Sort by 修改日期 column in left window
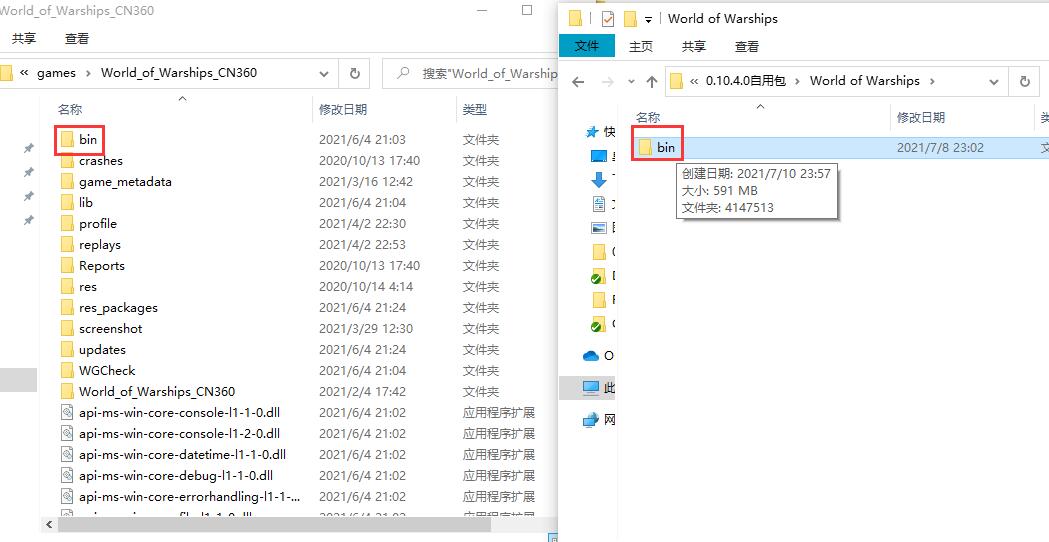 tap(343, 109)
